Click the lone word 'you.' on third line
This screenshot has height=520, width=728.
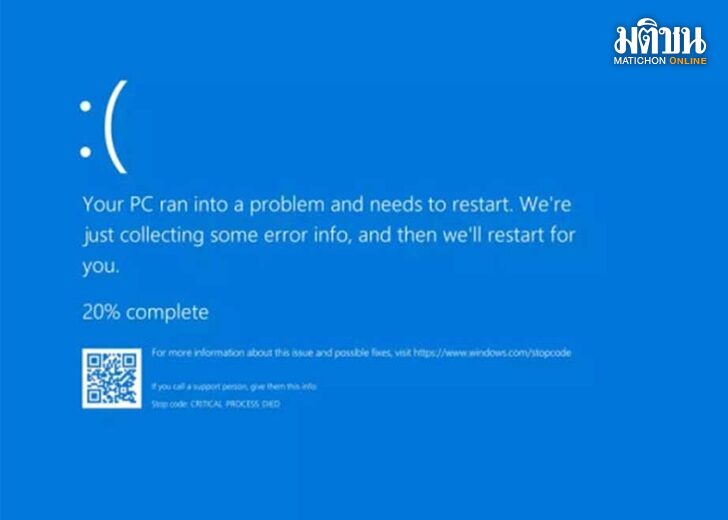click(x=101, y=267)
